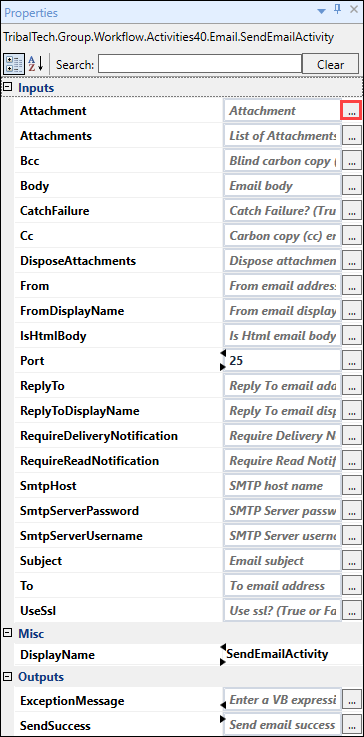Click the Attachment expression field
This screenshot has height=737, width=364.
[x=282, y=111]
